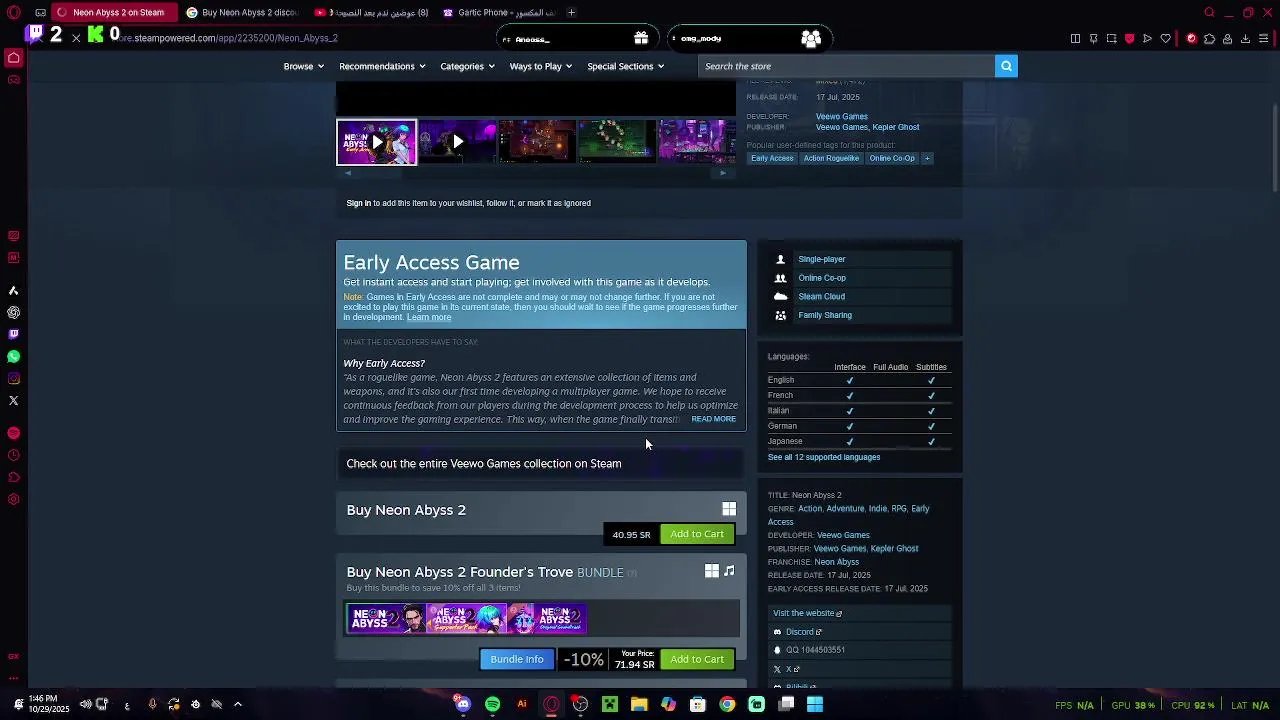Focus the Search the store field
Screen dimensions: 1280x720
pos(846,66)
